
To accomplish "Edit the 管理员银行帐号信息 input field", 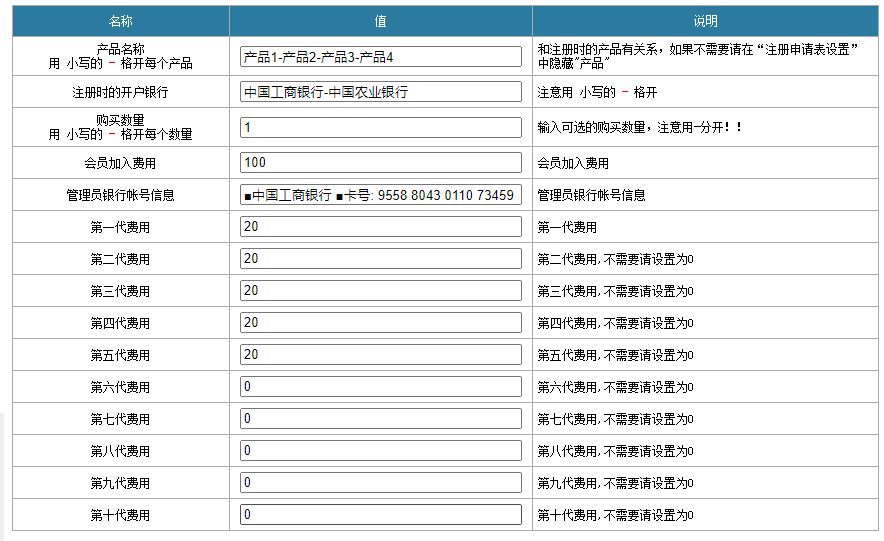I will pos(381,196).
